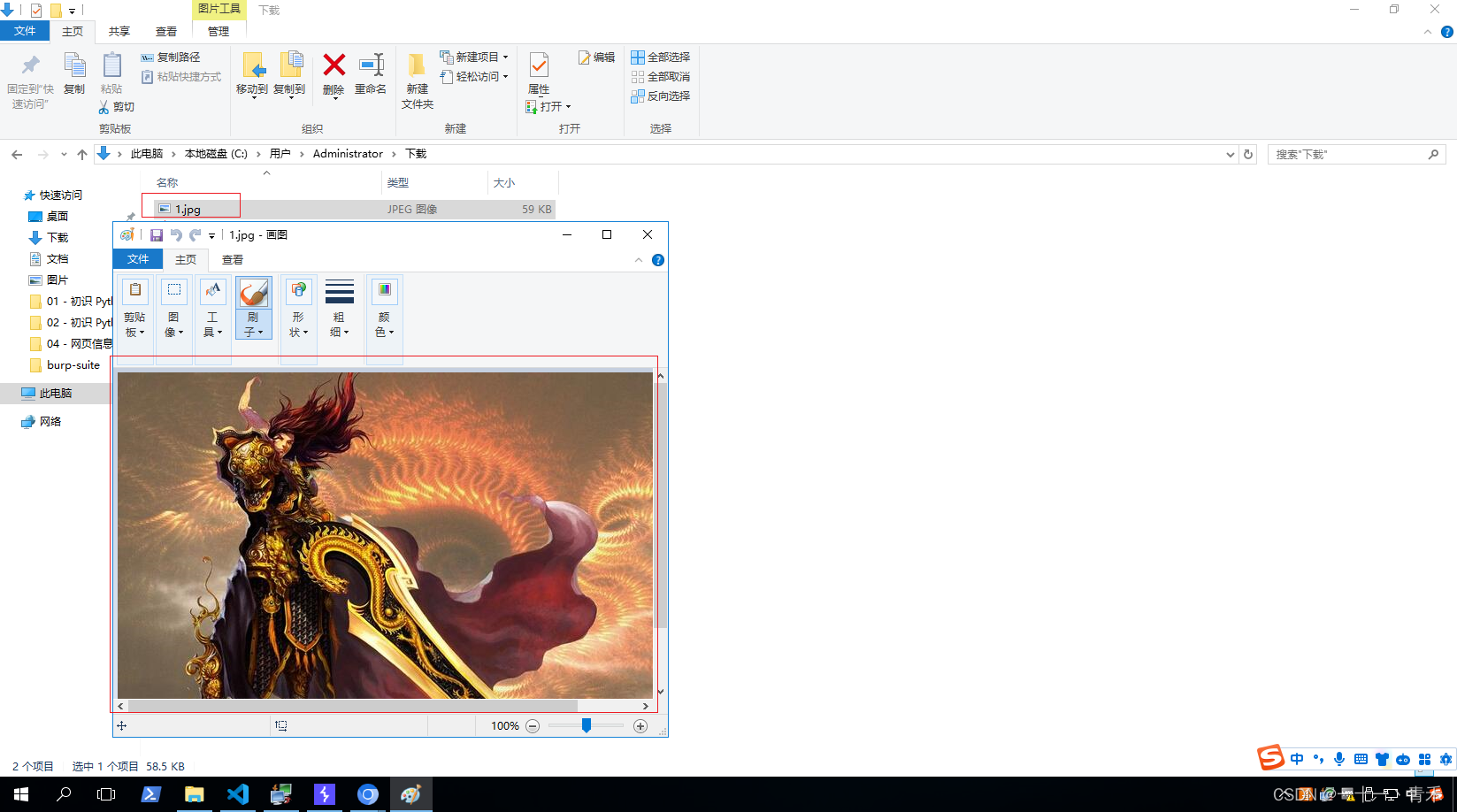Collapse the Paint ribbon with chevron
Viewport: 1457px width, 812px height.
tap(639, 260)
